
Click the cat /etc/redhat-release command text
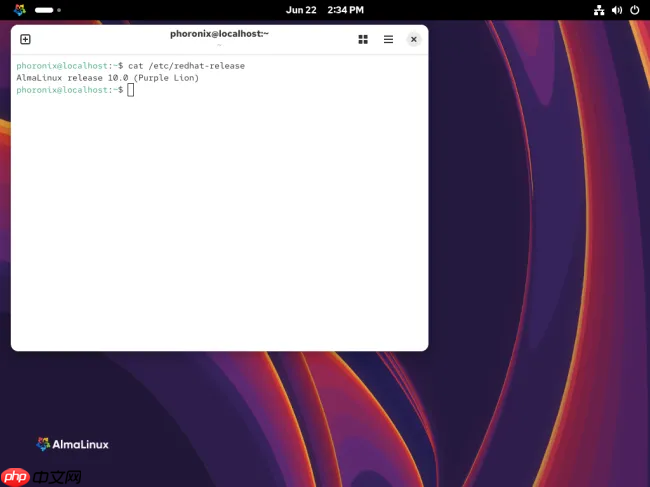click(187, 66)
